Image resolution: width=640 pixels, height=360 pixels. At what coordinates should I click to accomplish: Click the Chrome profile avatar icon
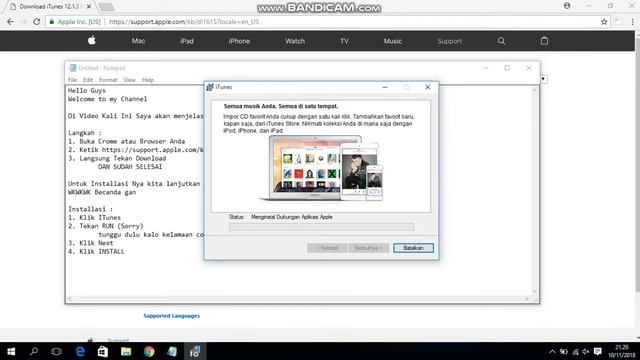tap(567, 6)
